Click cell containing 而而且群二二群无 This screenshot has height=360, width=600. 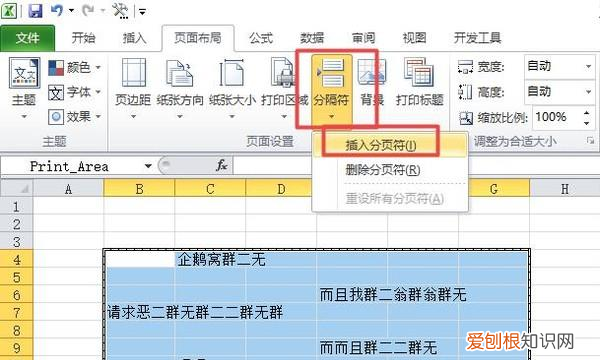pos(352,348)
